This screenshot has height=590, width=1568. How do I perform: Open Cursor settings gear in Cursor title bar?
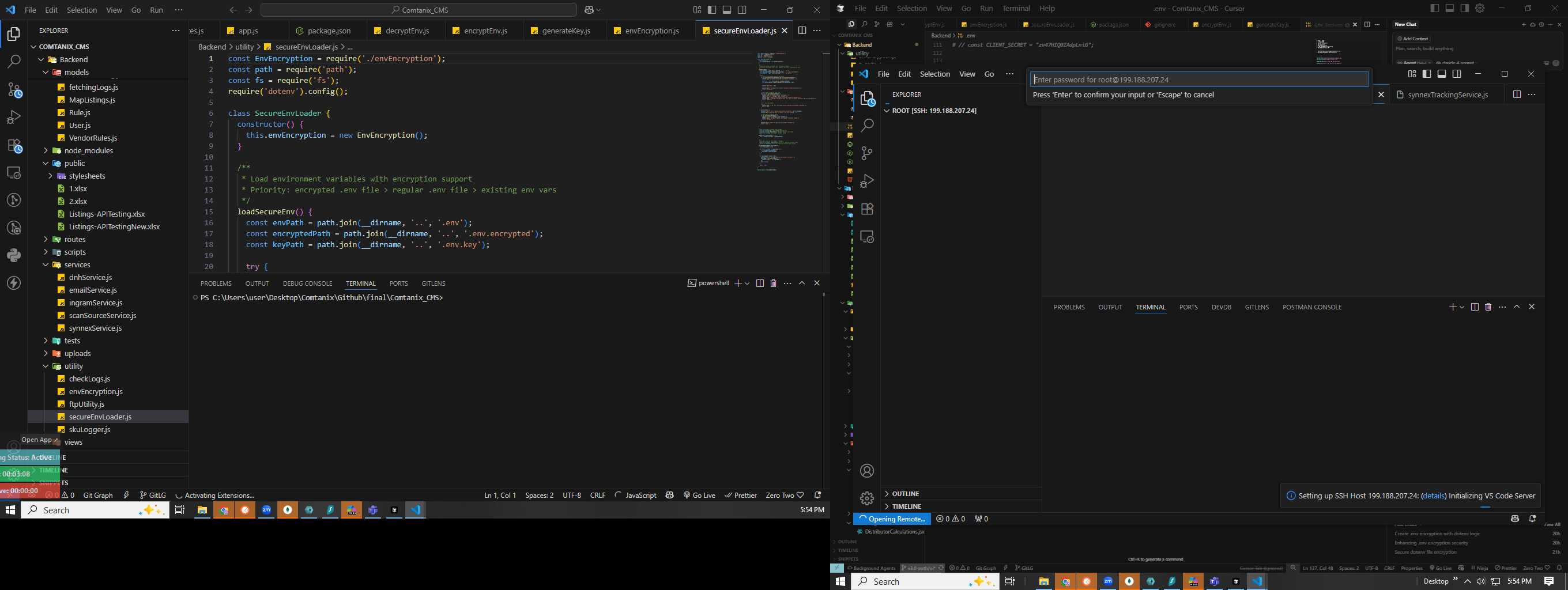(x=1480, y=8)
